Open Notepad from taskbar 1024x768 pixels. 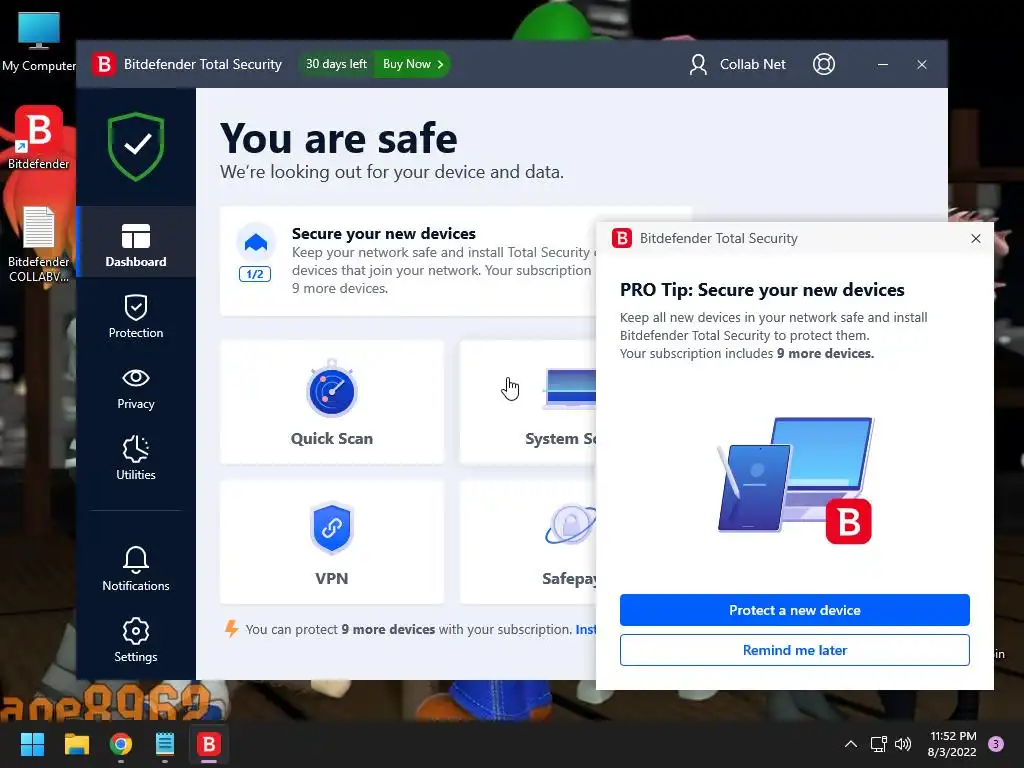165,744
